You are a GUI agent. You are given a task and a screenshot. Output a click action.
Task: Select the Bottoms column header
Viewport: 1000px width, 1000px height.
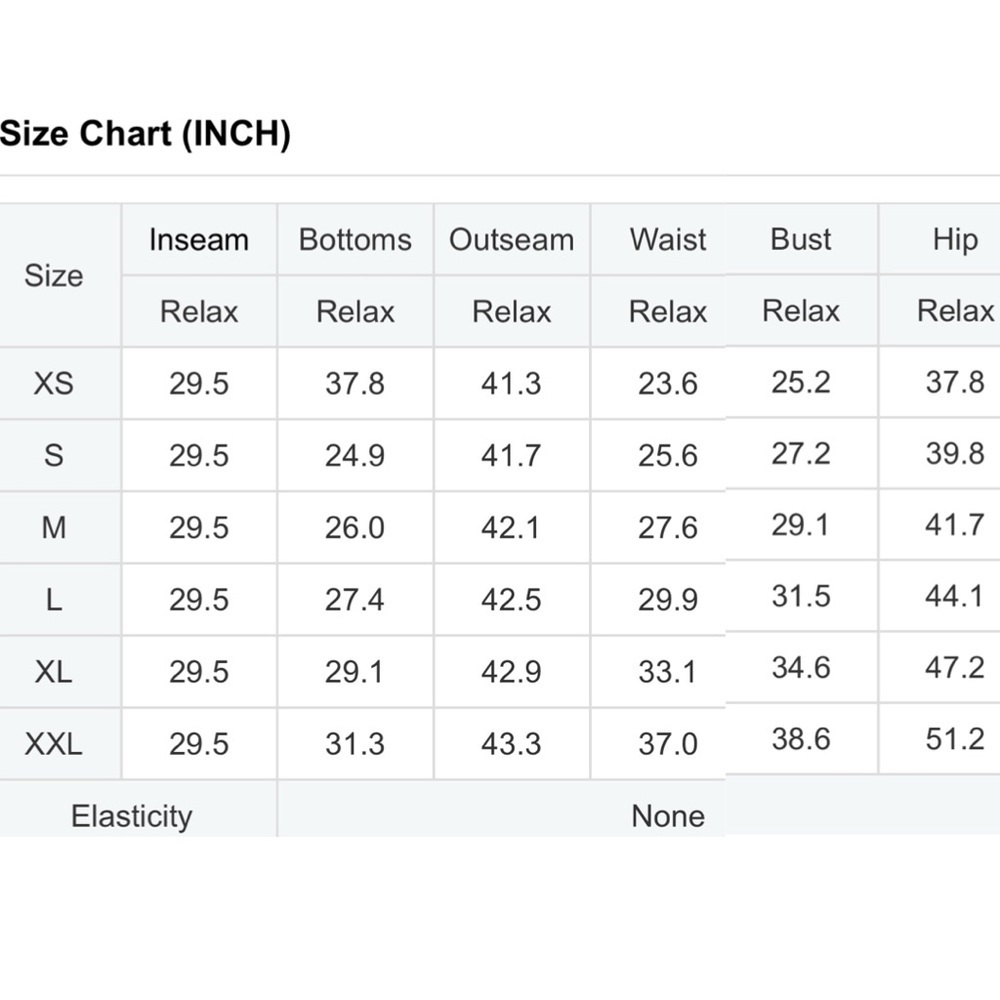(x=355, y=240)
